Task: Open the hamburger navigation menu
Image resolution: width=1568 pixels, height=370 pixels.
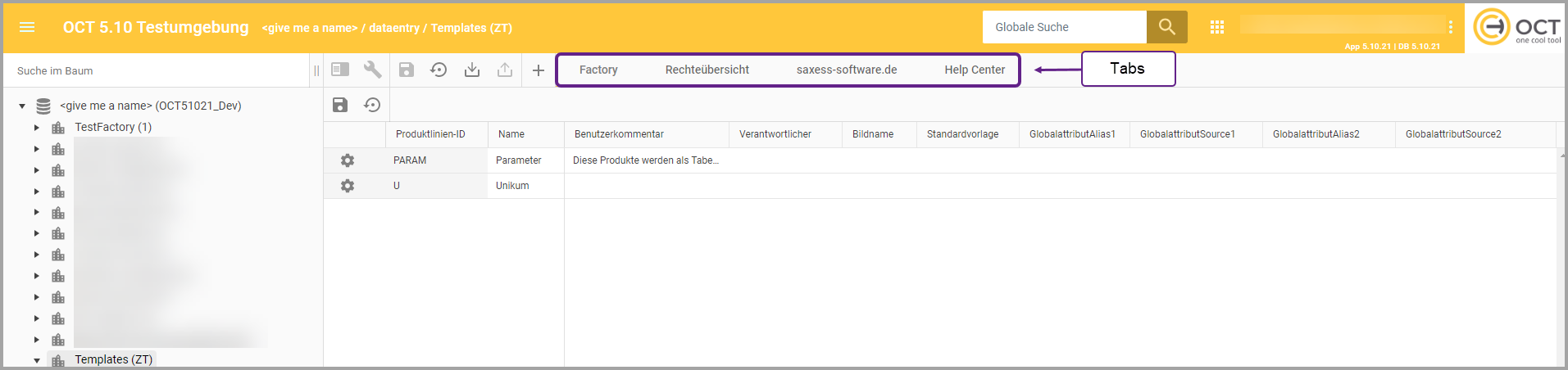Action: click(x=27, y=27)
